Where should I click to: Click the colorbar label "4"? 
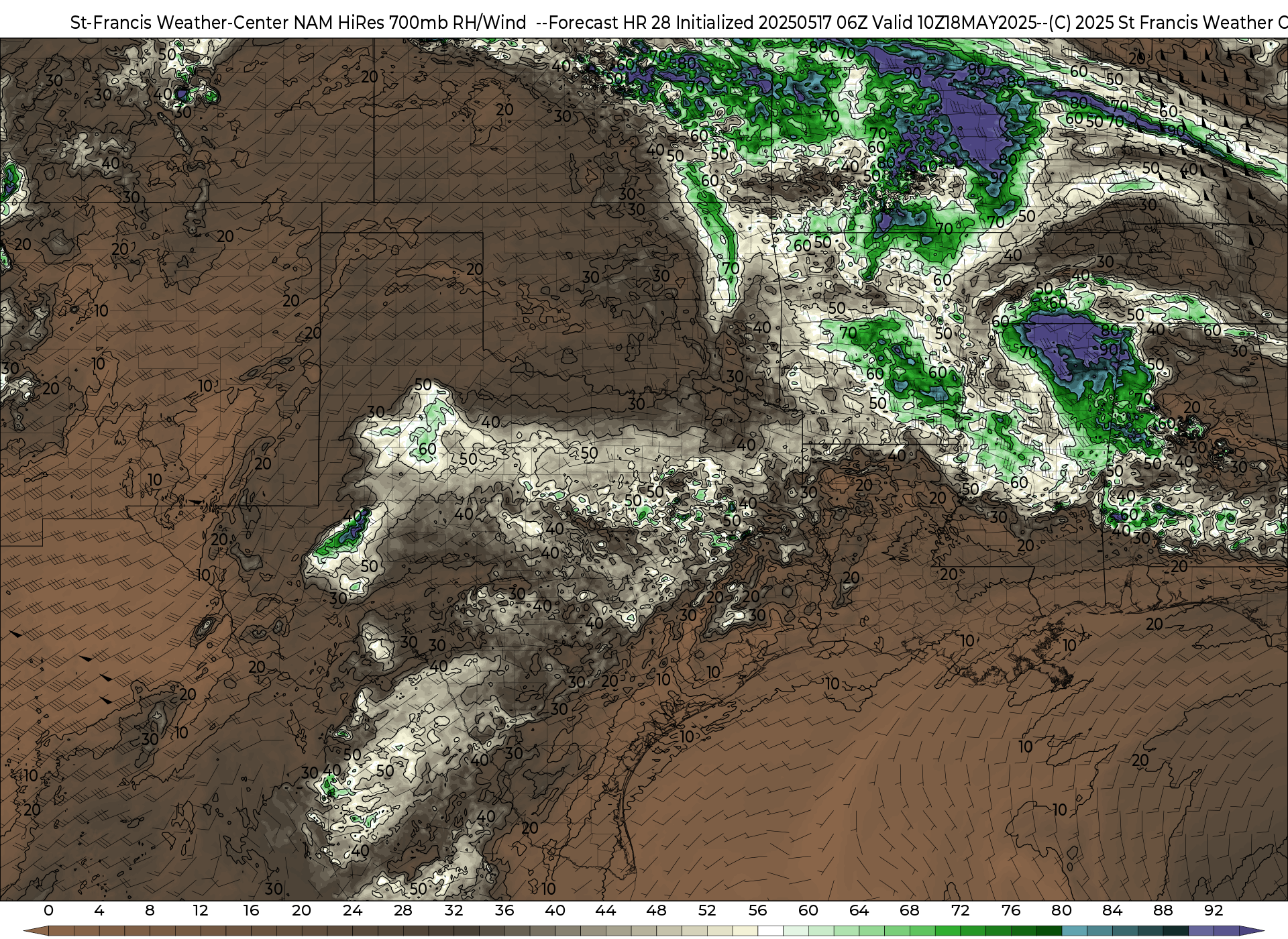(99, 911)
